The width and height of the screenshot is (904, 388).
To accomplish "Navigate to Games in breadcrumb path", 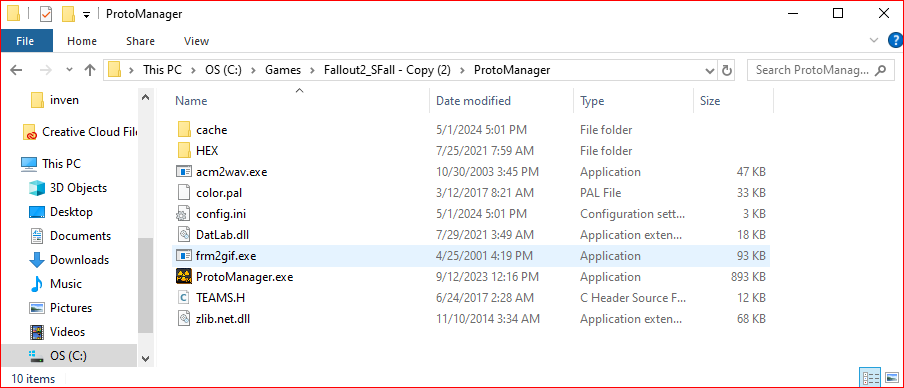I will click(x=283, y=70).
